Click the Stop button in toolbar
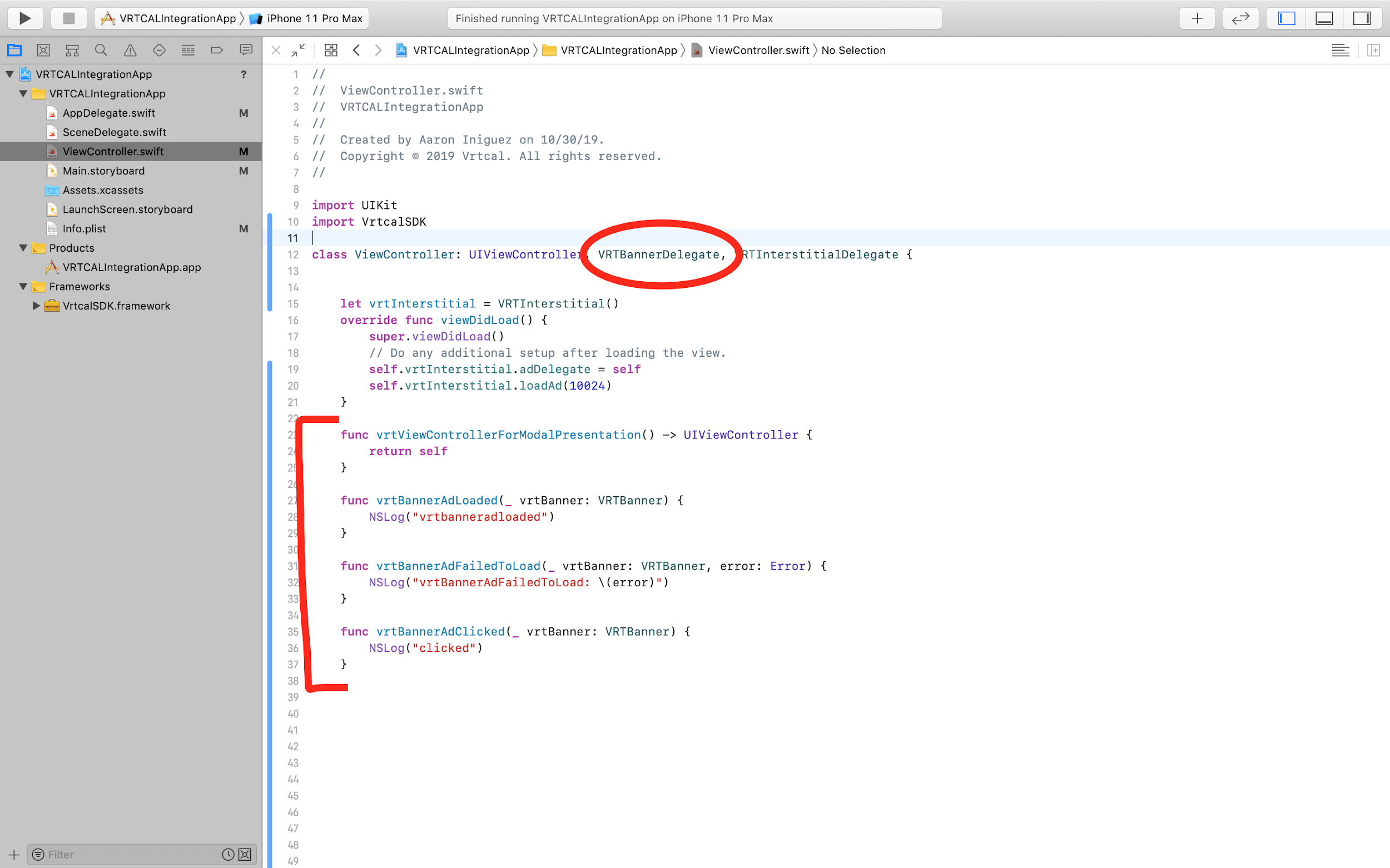This screenshot has height=868, width=1390. tap(68, 18)
